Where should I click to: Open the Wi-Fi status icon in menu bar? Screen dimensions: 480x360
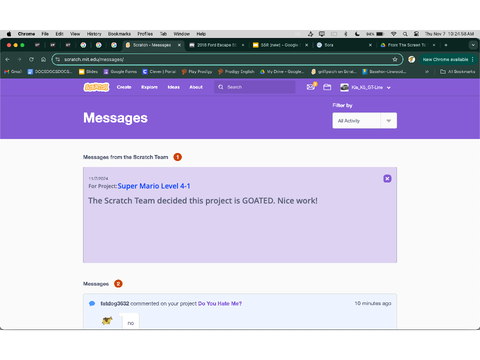click(394, 34)
